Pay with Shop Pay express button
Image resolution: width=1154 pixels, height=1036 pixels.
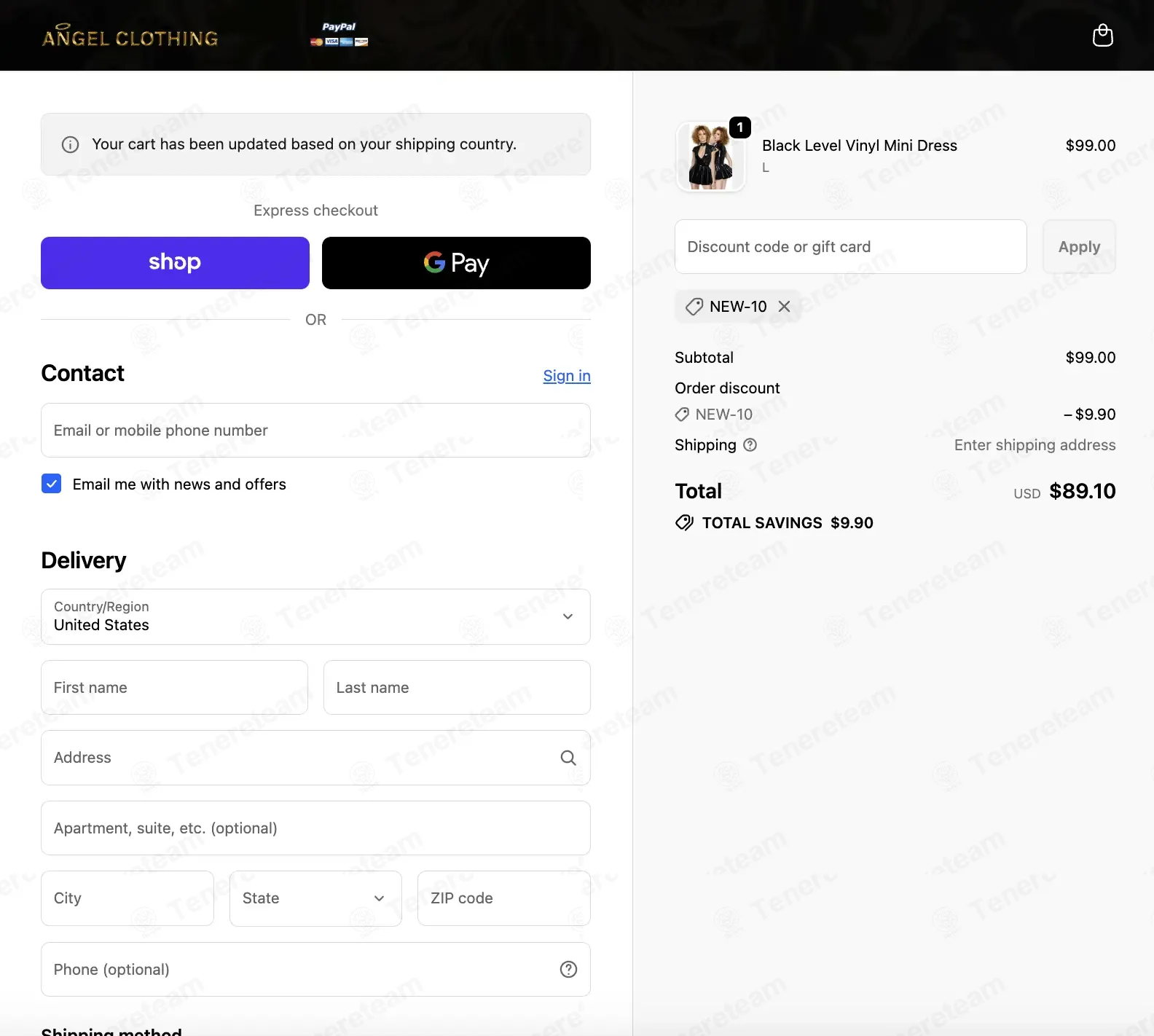(175, 263)
